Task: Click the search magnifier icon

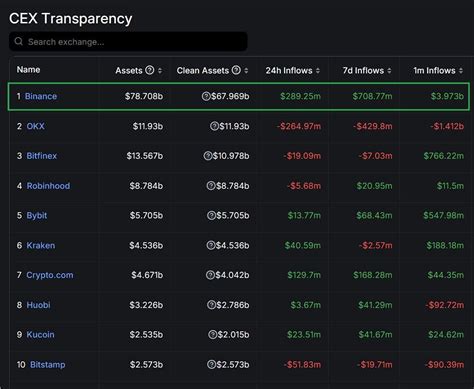Action: (x=19, y=41)
